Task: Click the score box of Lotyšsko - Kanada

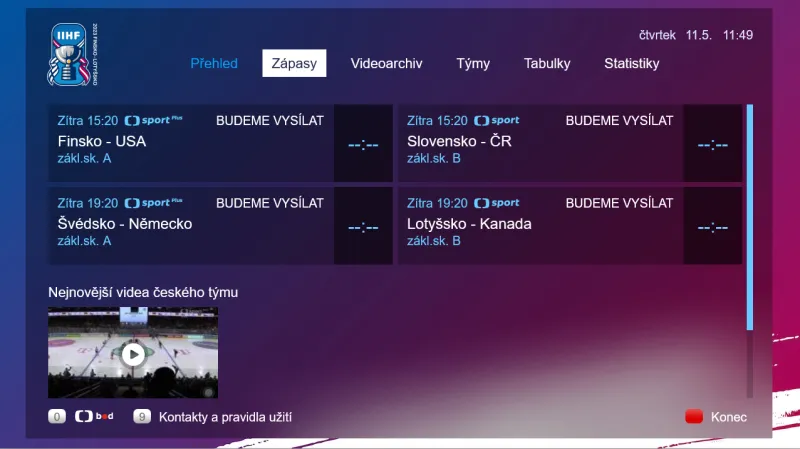Action: tap(713, 226)
